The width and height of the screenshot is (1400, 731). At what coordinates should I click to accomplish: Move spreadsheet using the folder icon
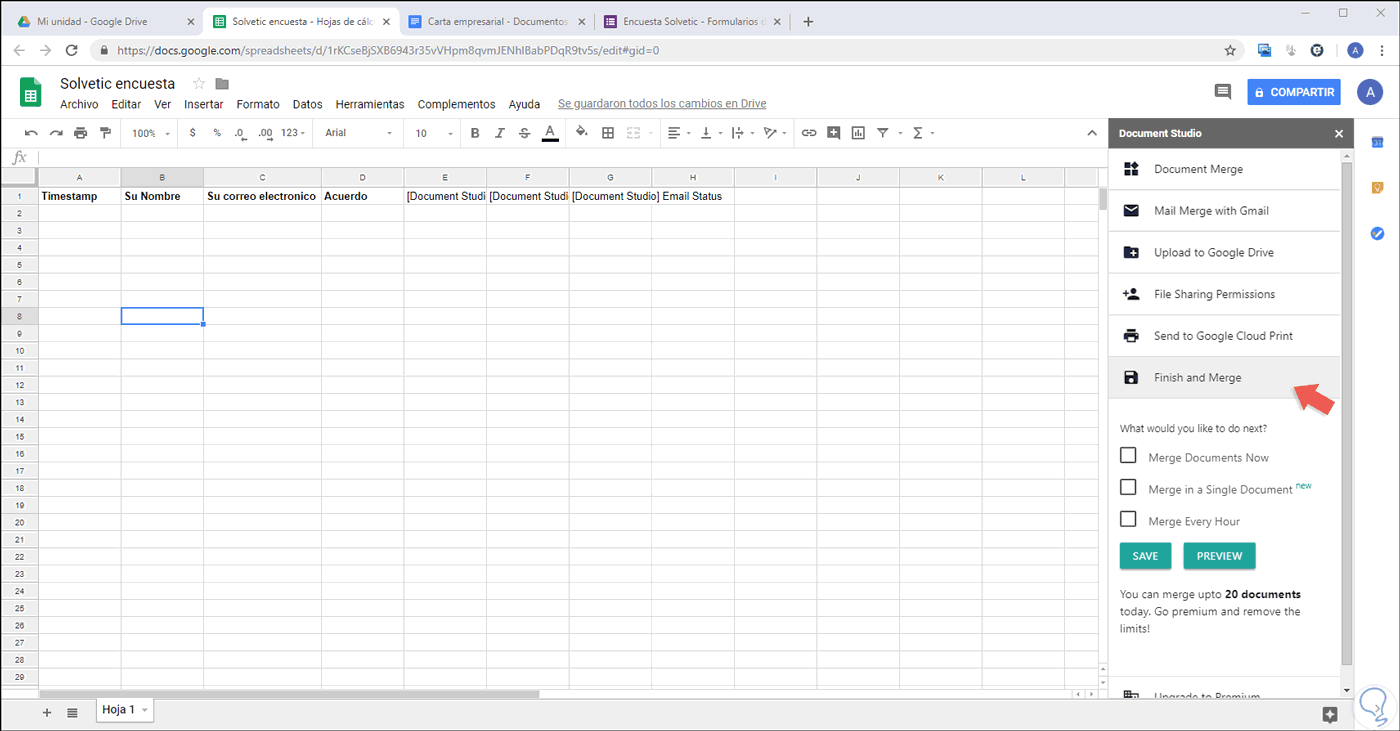(x=222, y=84)
